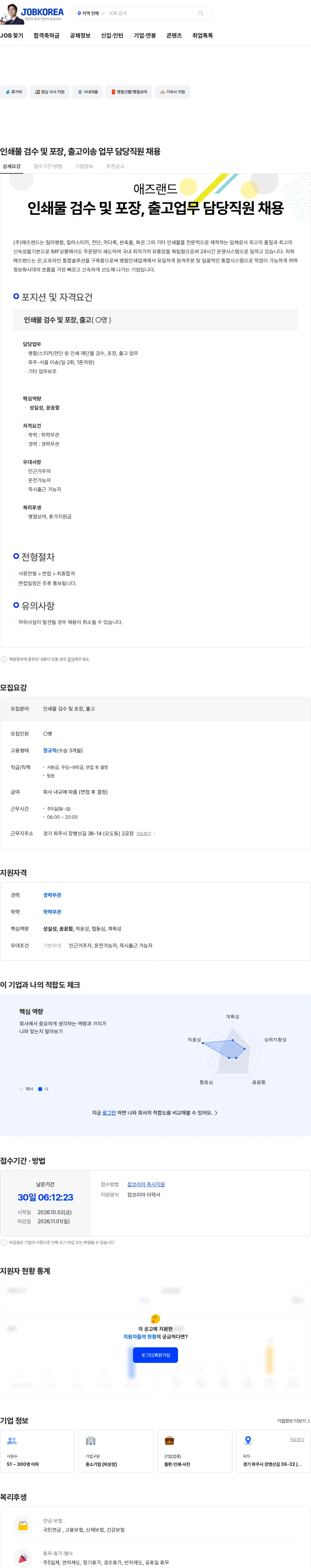311x1568 pixels.
Task: Click the 사내대출 benefit chip
Action: pos(88,92)
